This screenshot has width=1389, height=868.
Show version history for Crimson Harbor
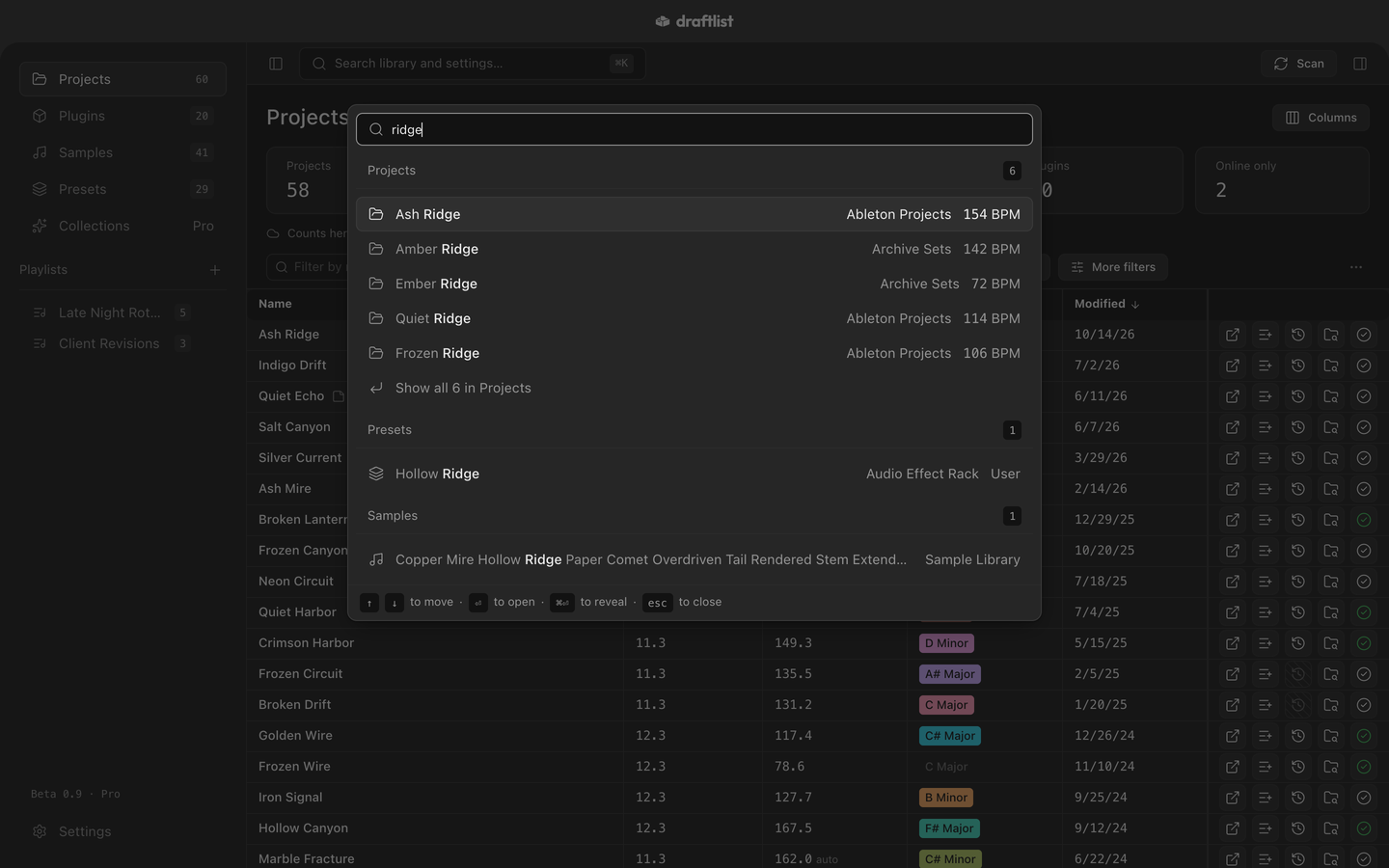click(1298, 643)
